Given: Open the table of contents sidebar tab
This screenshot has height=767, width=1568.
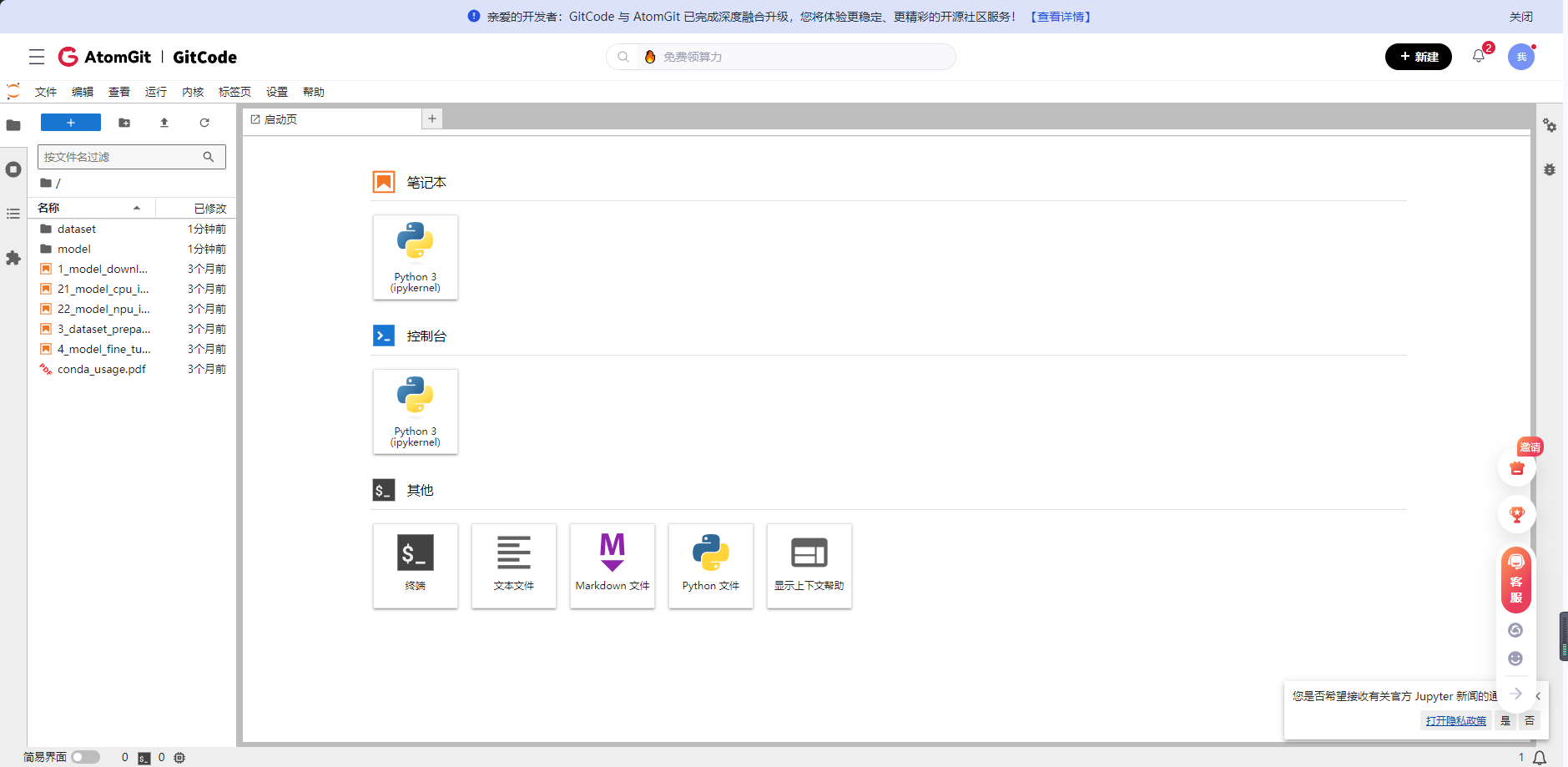Looking at the screenshot, I should point(13,214).
